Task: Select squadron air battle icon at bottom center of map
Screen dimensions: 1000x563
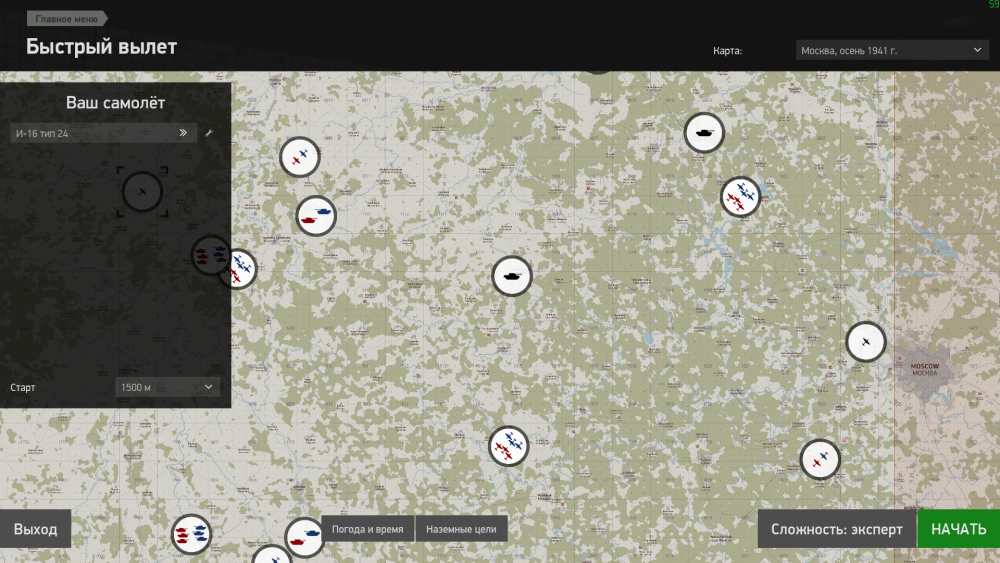Action: [x=508, y=446]
